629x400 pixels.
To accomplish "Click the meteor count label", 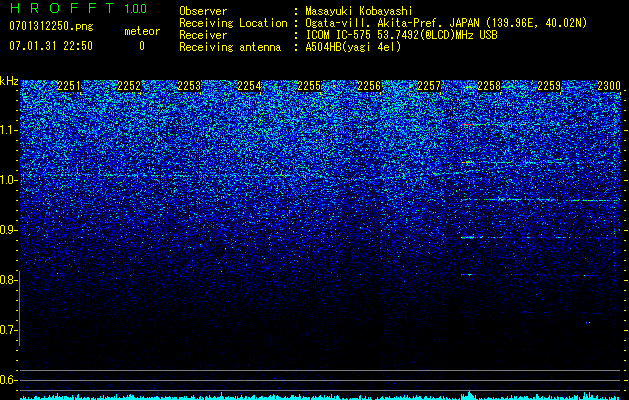I will pos(142,31).
